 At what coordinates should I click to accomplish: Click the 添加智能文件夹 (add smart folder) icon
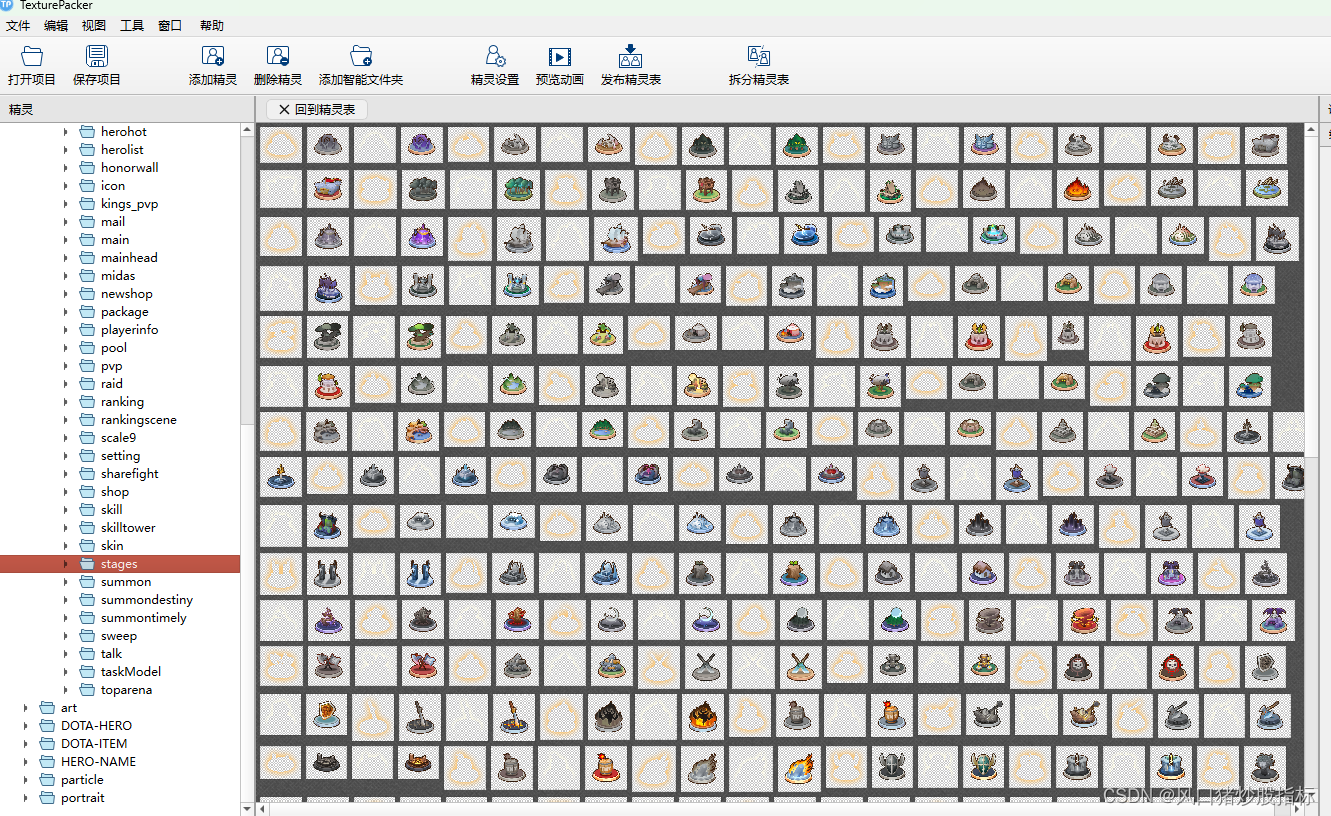(361, 56)
